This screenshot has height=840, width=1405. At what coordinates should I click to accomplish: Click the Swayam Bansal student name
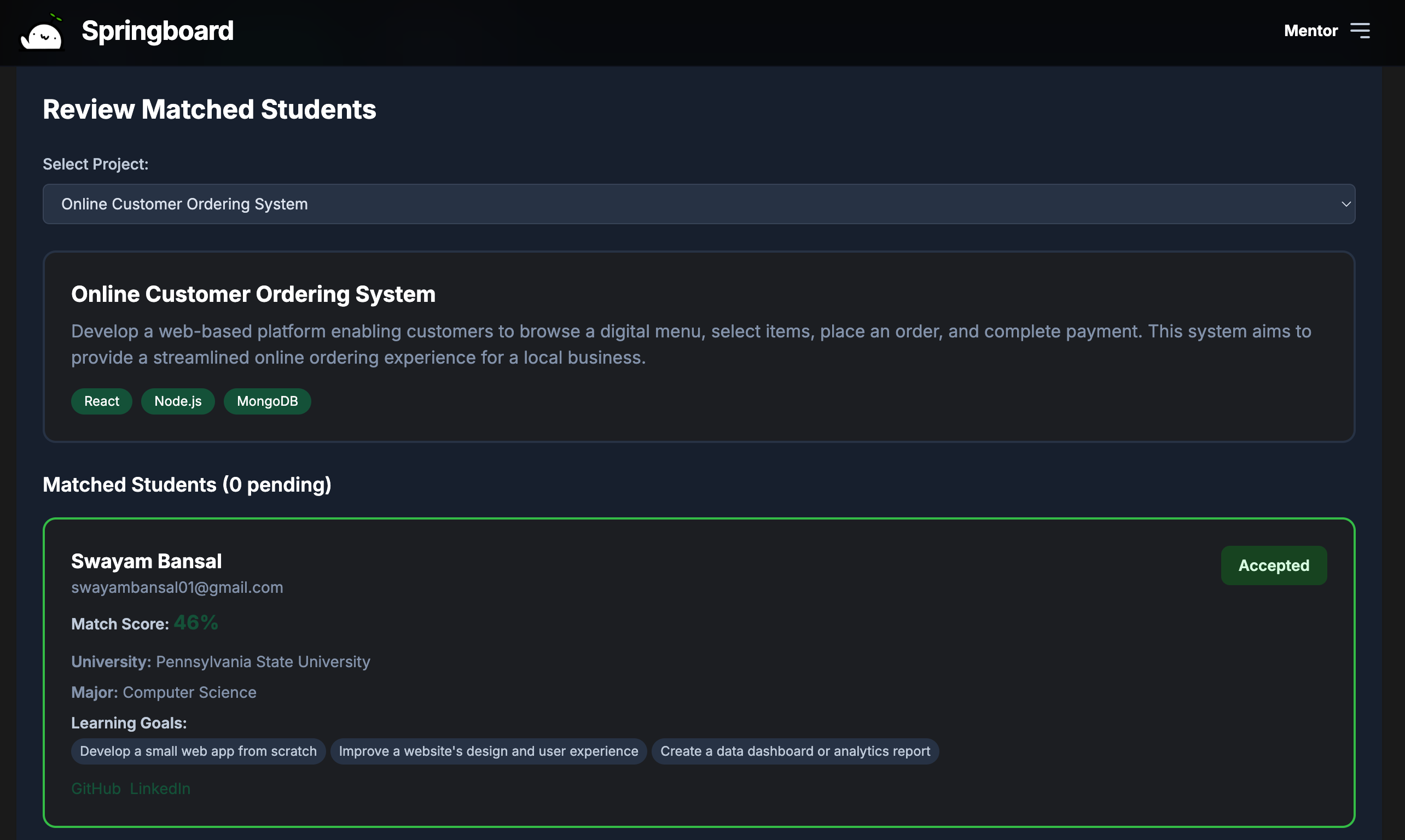[146, 561]
